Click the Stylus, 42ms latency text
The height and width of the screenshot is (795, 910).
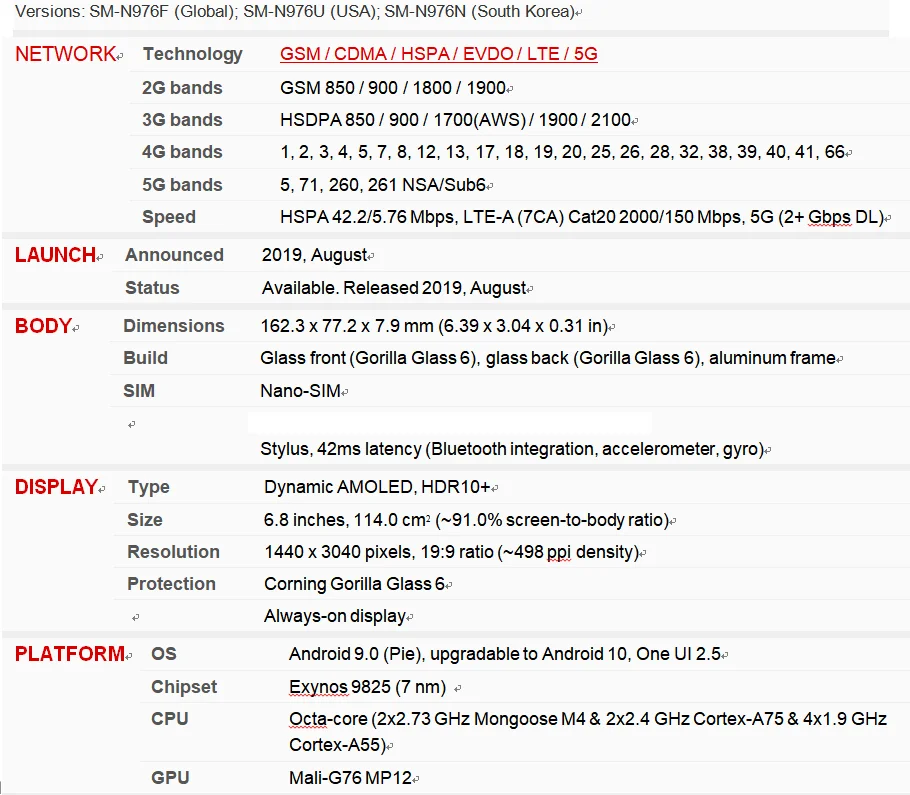click(512, 449)
